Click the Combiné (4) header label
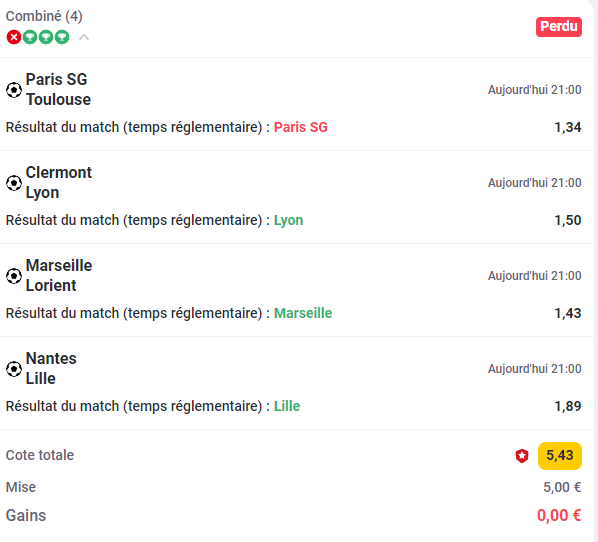 (x=44, y=16)
